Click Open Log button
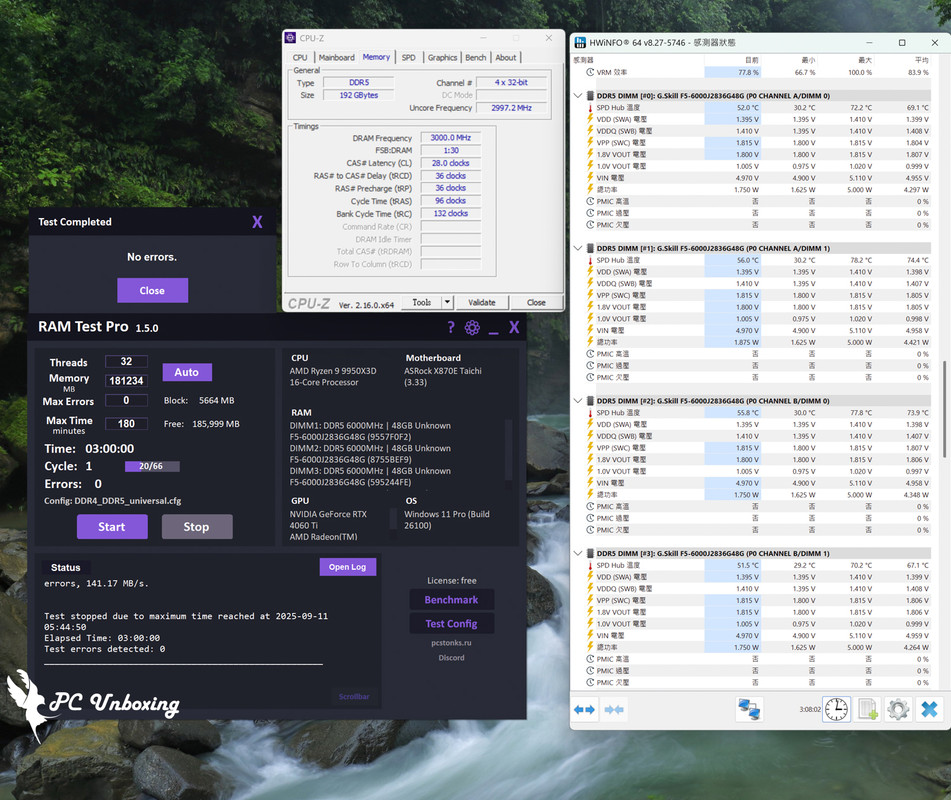951x800 pixels. (348, 566)
